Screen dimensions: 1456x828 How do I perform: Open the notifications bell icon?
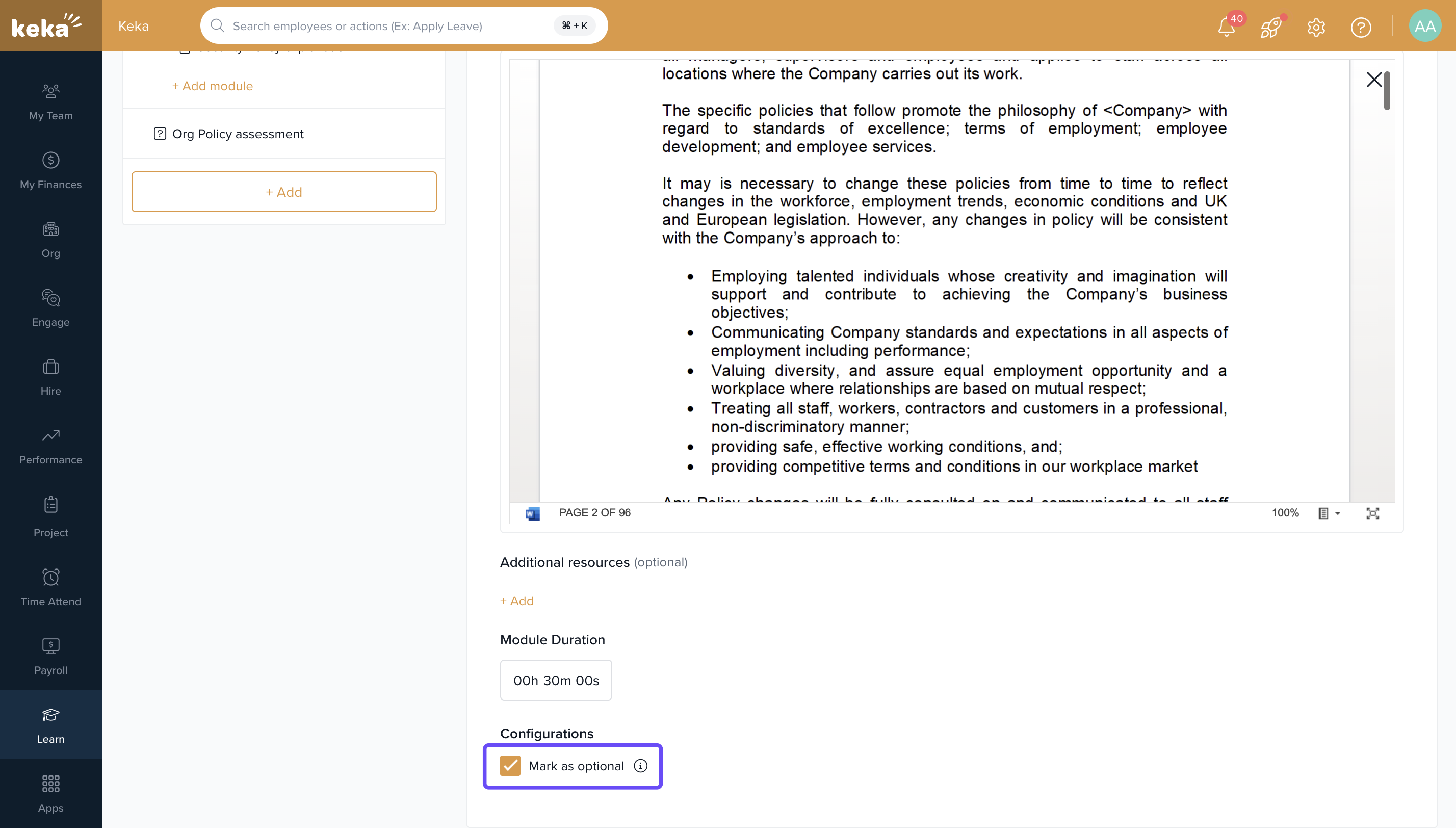click(1226, 27)
